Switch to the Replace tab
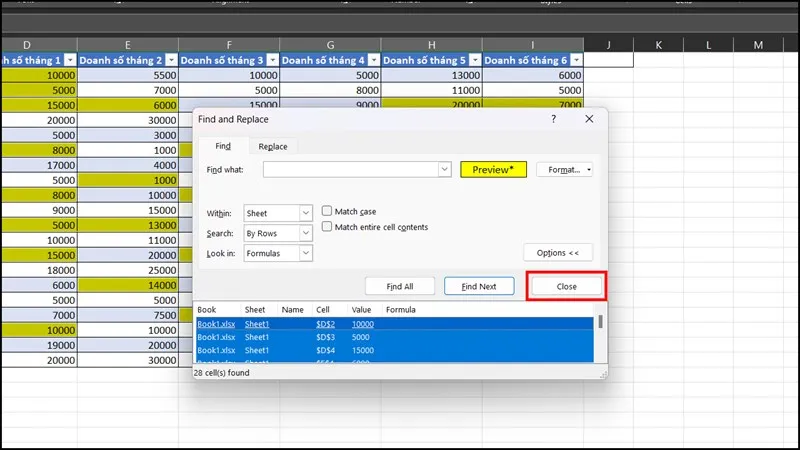Viewport: 800px width, 450px height. point(272,146)
